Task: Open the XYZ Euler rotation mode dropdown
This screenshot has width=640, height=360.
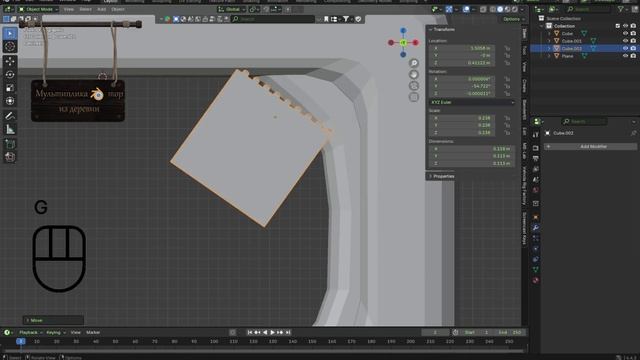Action: pyautogui.click(x=472, y=102)
